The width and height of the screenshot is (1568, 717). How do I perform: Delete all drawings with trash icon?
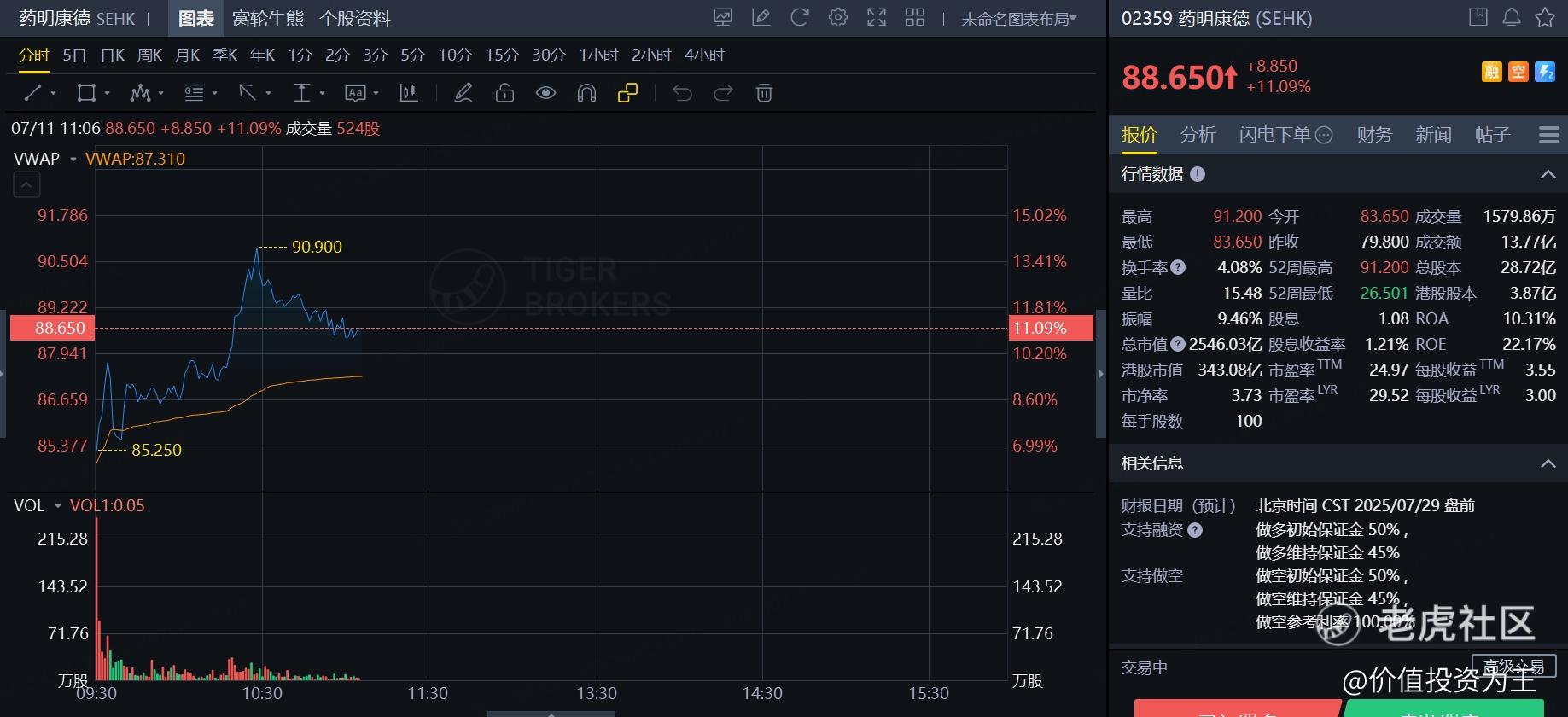click(764, 93)
